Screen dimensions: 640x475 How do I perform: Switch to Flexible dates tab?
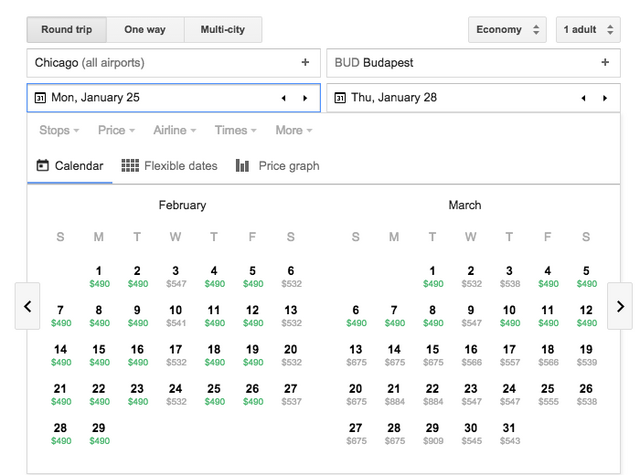click(x=169, y=166)
